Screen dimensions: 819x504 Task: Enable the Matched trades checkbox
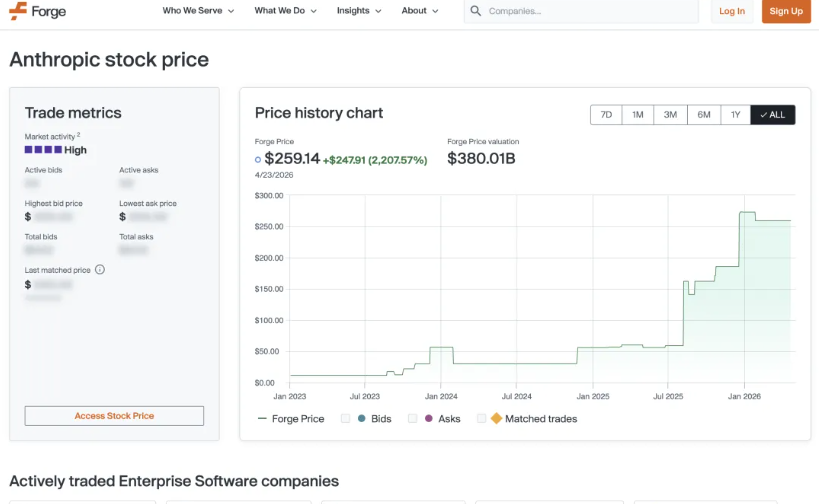click(482, 418)
